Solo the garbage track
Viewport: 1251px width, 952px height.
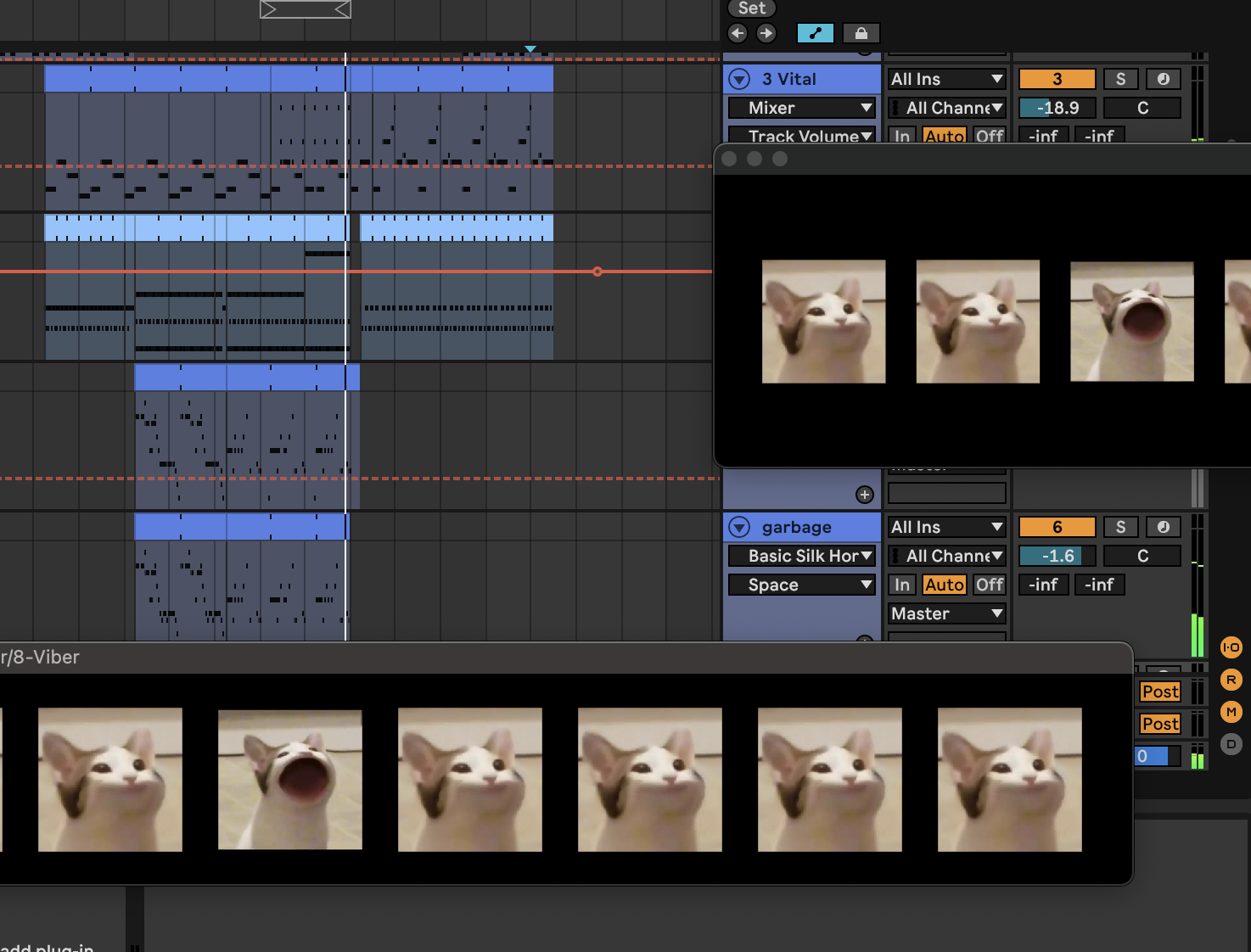(x=1120, y=527)
